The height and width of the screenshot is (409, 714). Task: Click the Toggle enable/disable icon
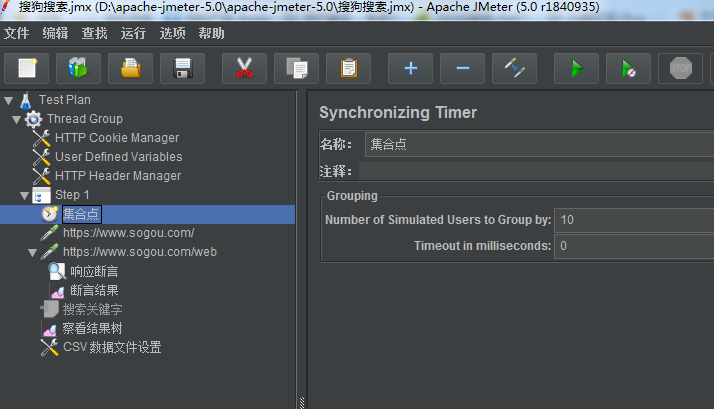click(x=515, y=68)
